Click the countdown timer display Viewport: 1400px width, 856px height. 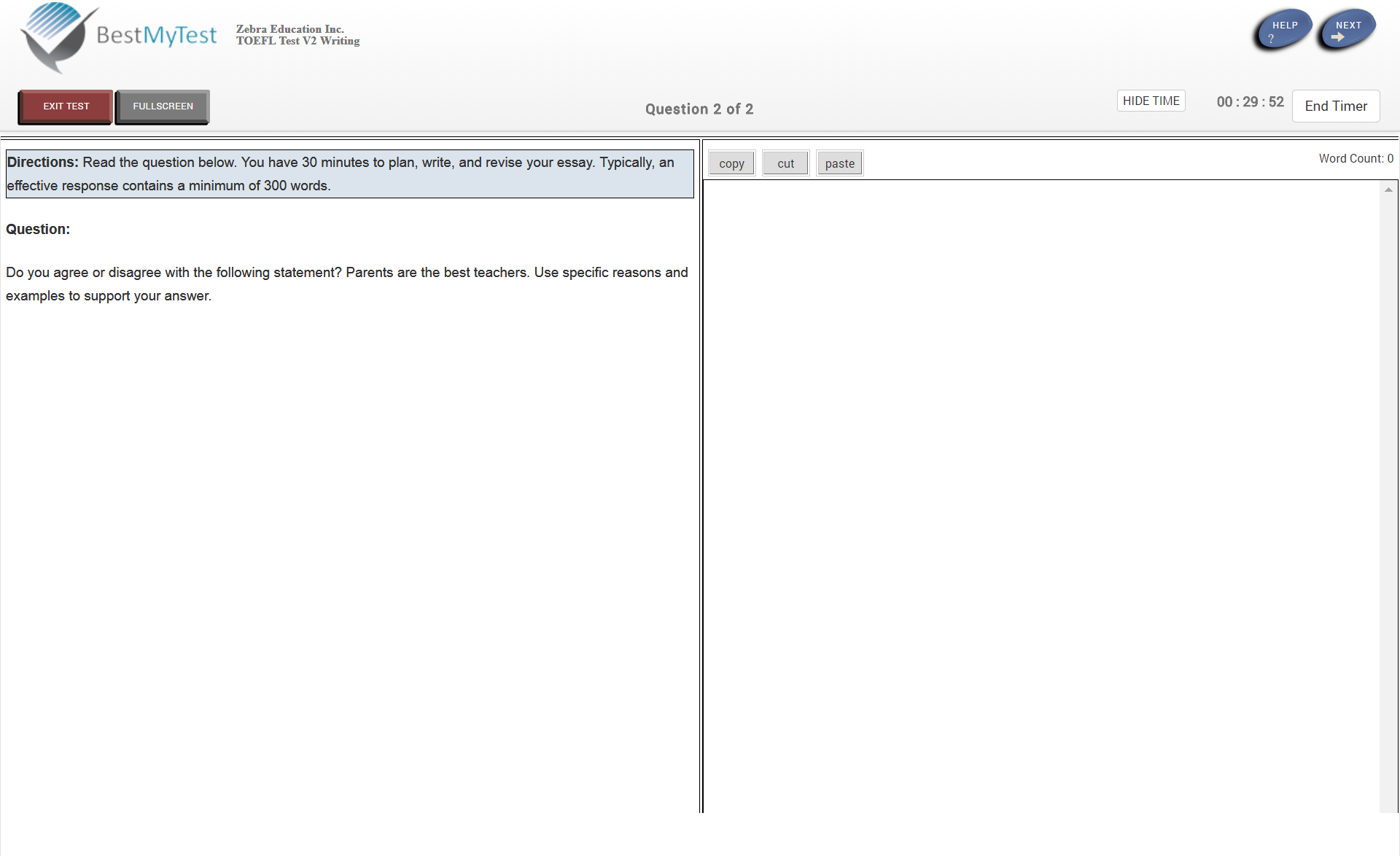point(1250,102)
